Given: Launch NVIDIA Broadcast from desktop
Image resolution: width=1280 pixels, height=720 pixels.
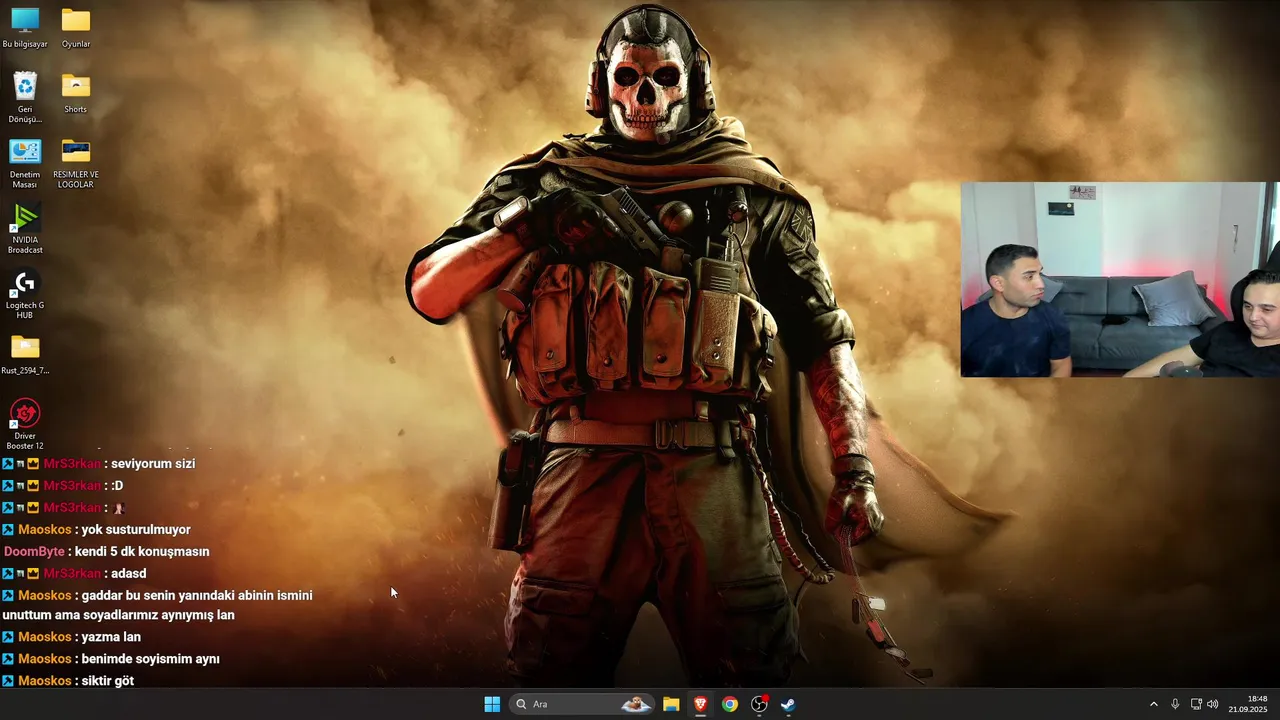Looking at the screenshot, I should tap(25, 229).
